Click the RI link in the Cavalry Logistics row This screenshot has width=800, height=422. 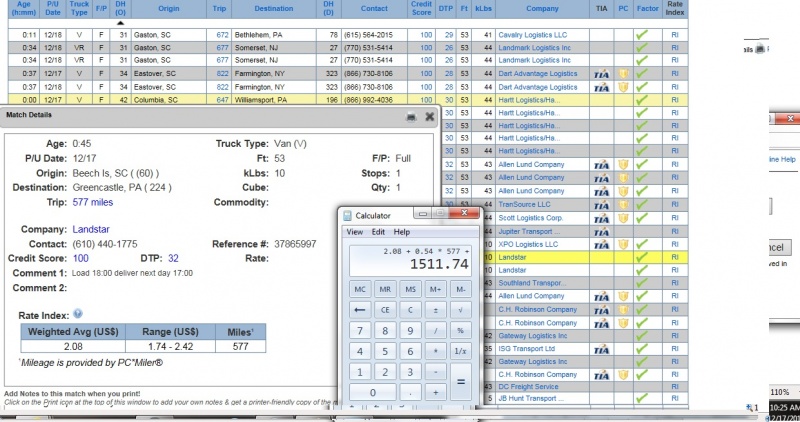pos(674,35)
